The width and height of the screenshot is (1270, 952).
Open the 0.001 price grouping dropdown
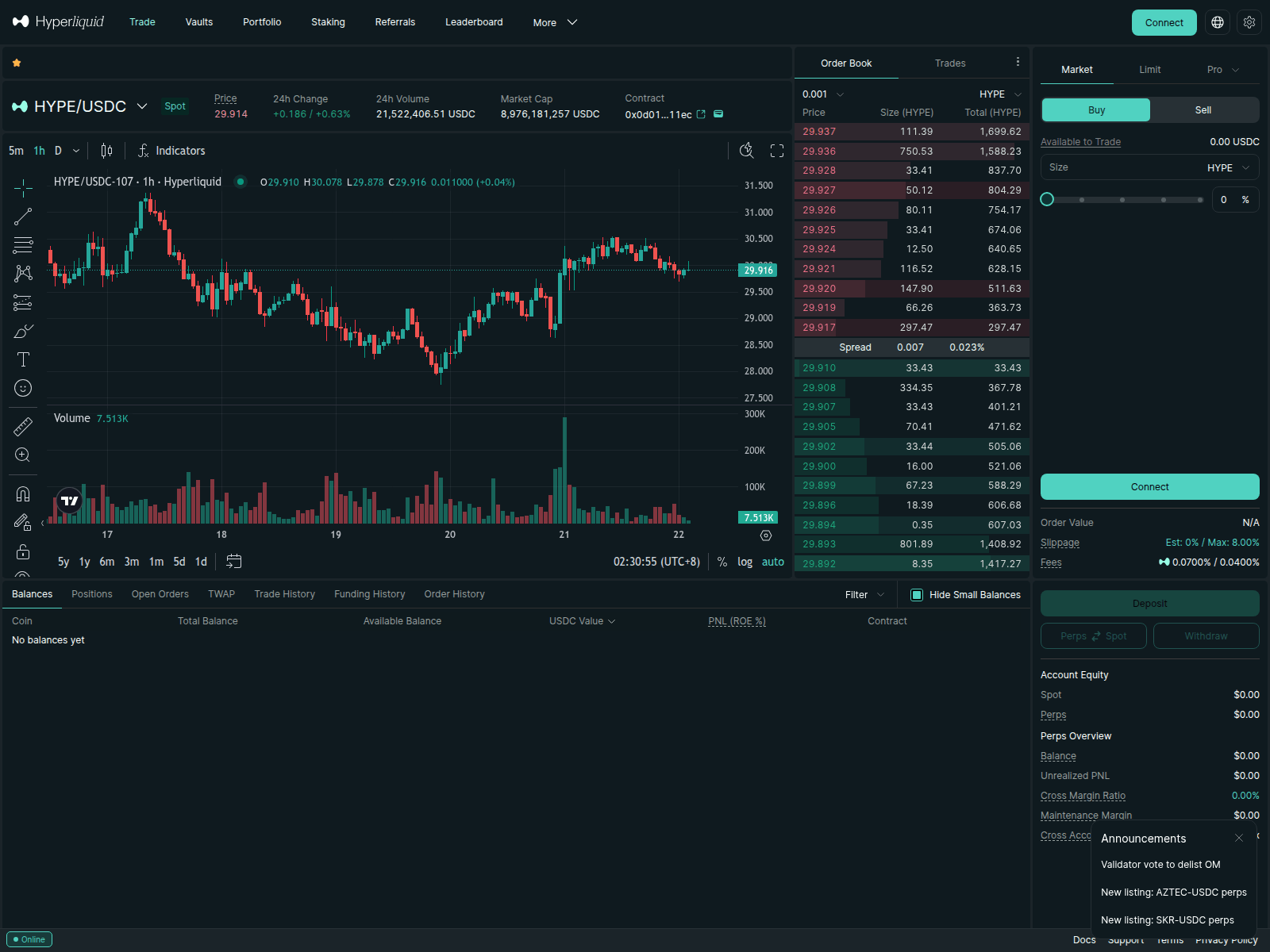tap(823, 94)
